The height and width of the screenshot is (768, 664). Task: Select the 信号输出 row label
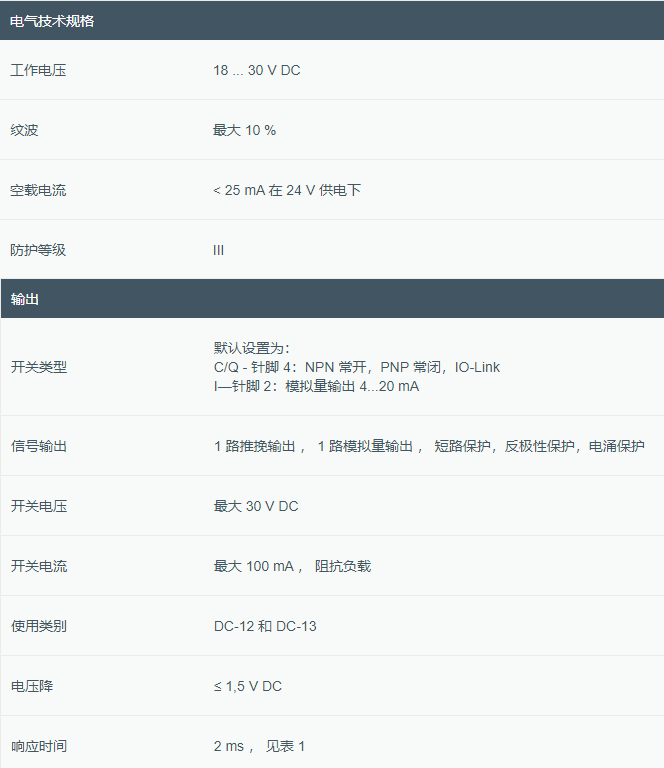coord(38,446)
